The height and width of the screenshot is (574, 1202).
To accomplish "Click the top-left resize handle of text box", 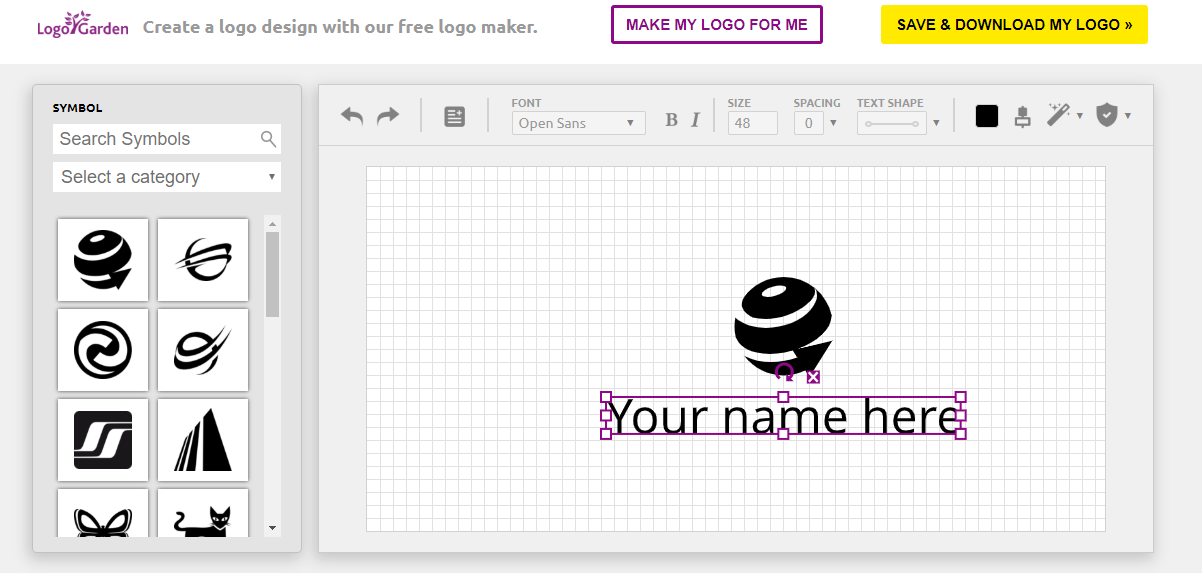I will [606, 397].
